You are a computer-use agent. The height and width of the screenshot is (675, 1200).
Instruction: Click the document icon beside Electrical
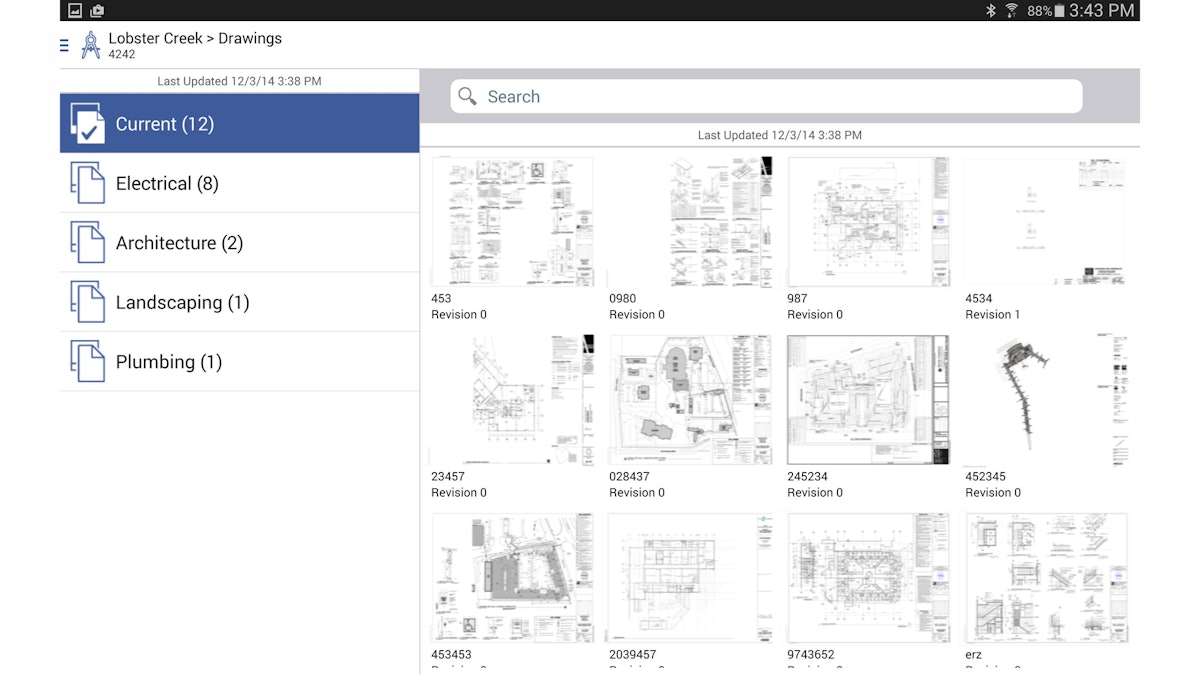click(x=88, y=183)
